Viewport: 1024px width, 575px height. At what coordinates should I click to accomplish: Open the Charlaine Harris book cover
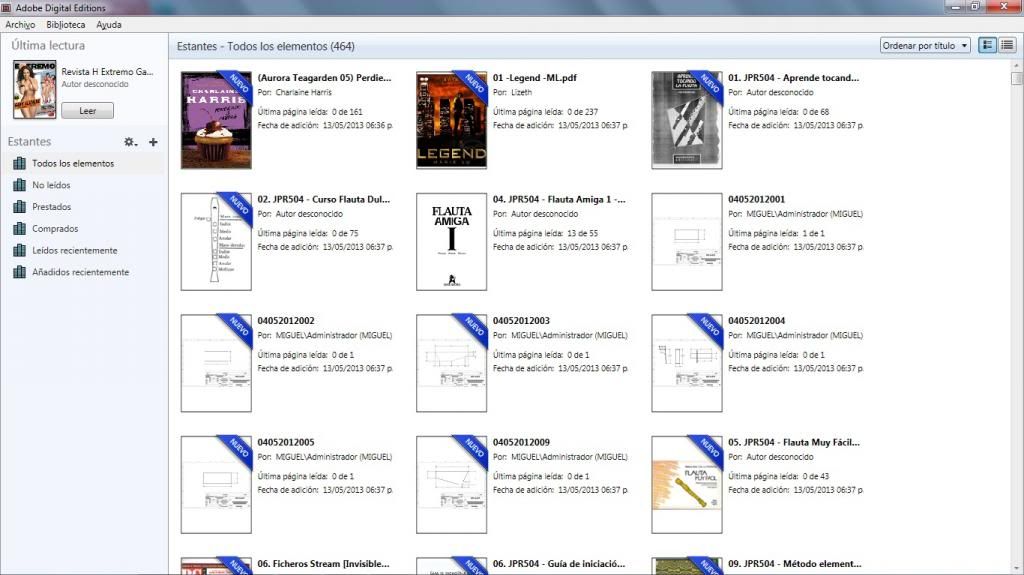(x=216, y=120)
